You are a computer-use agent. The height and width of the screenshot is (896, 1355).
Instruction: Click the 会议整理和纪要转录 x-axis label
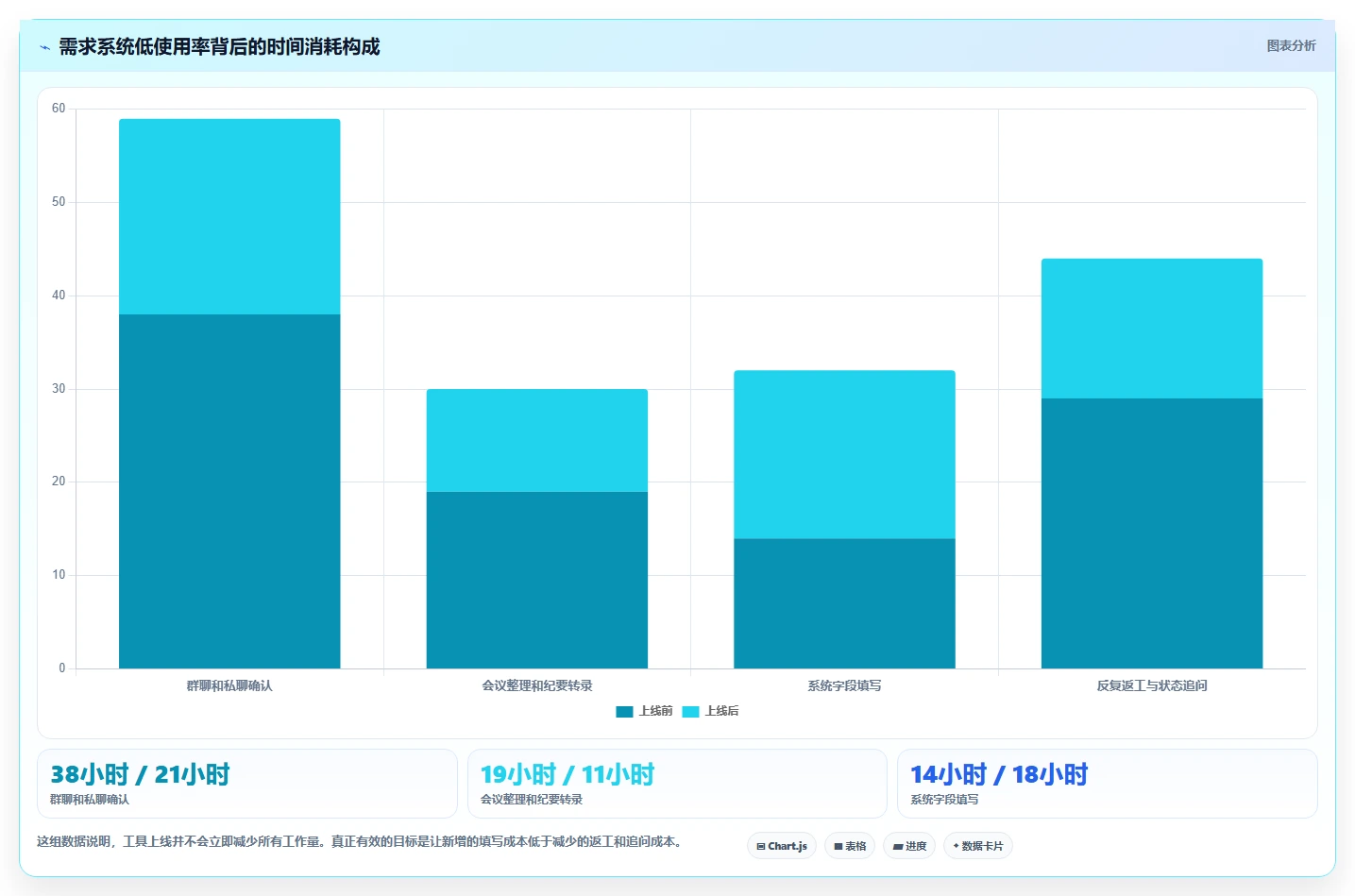coord(537,685)
